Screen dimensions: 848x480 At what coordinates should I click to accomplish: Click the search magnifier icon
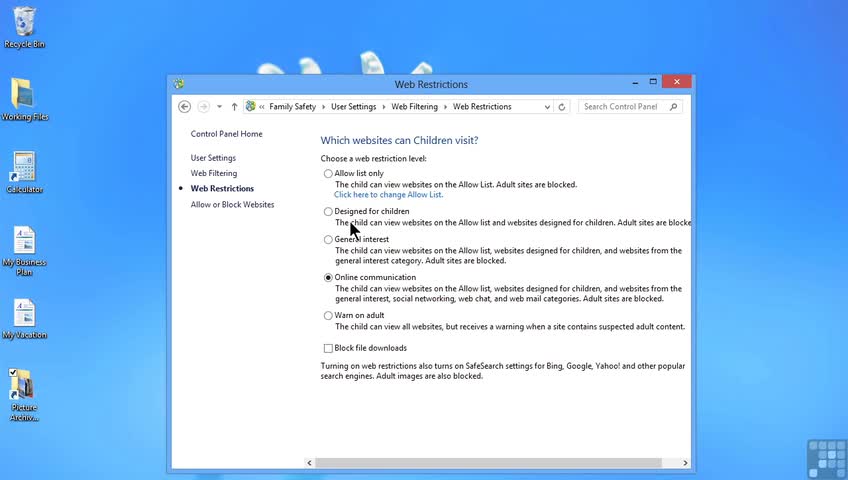(x=673, y=106)
